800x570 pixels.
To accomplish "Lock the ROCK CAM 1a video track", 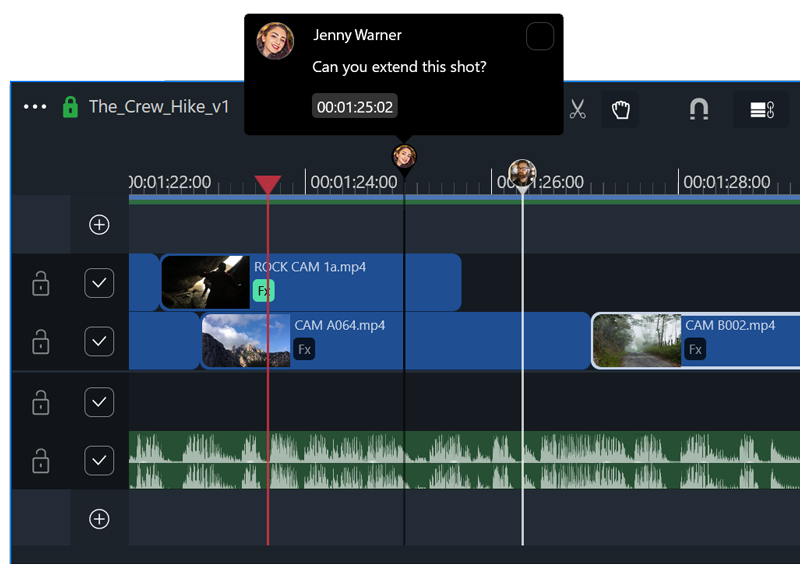I will (x=40, y=284).
